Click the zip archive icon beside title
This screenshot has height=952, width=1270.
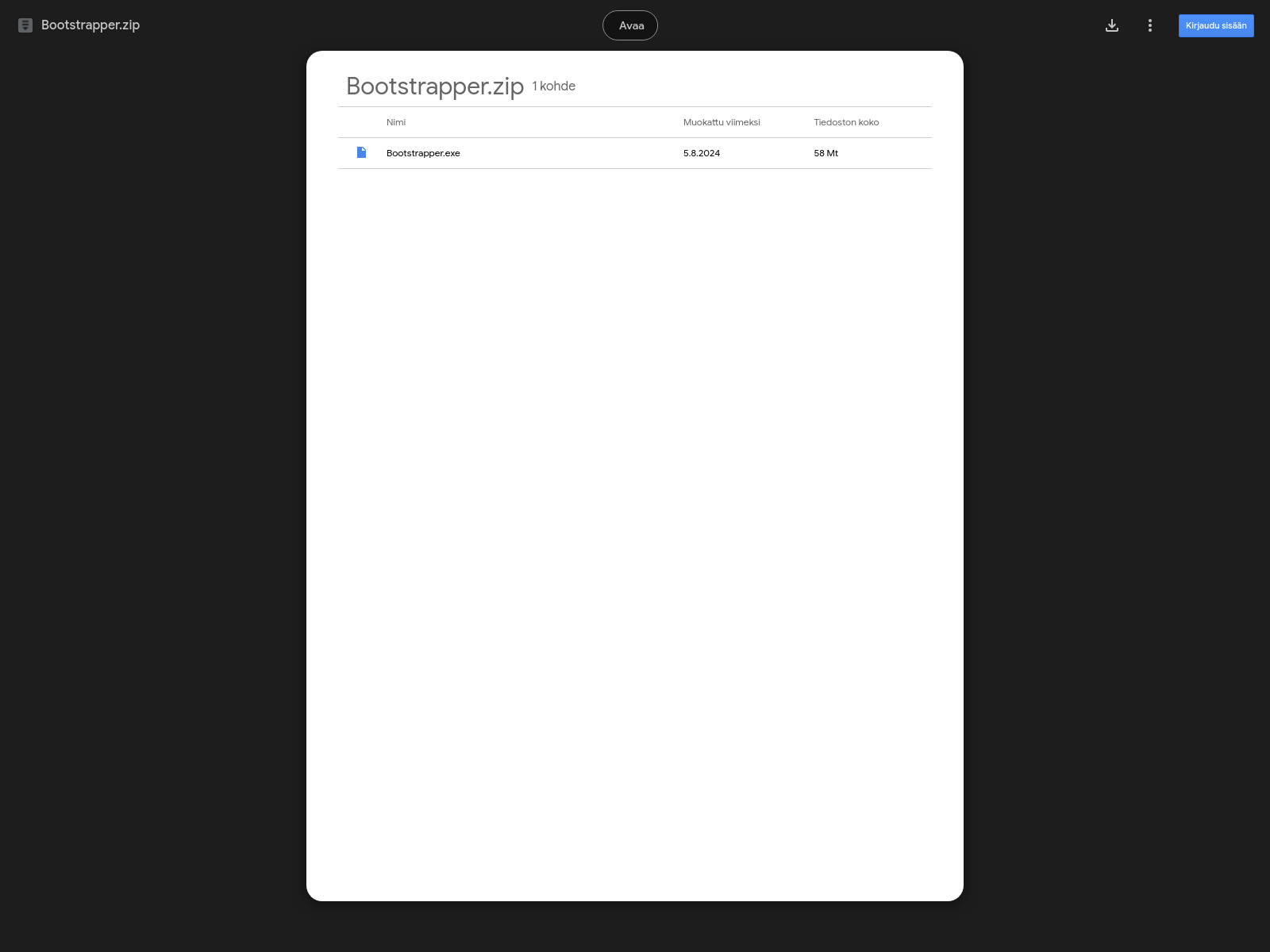[25, 25]
